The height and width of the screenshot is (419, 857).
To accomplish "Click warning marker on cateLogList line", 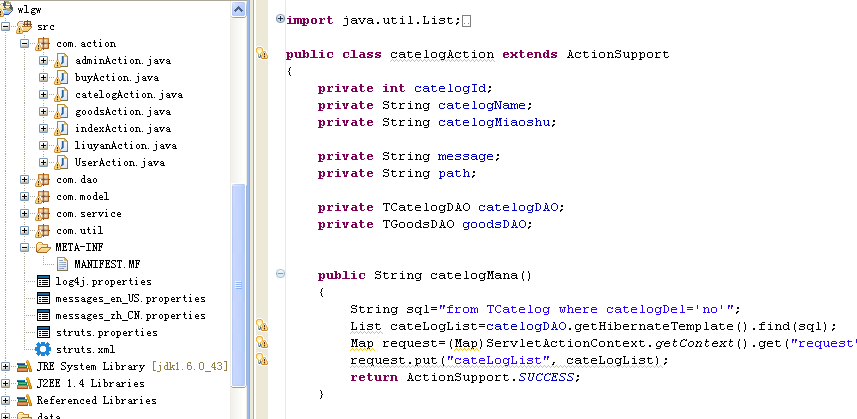I will (262, 326).
